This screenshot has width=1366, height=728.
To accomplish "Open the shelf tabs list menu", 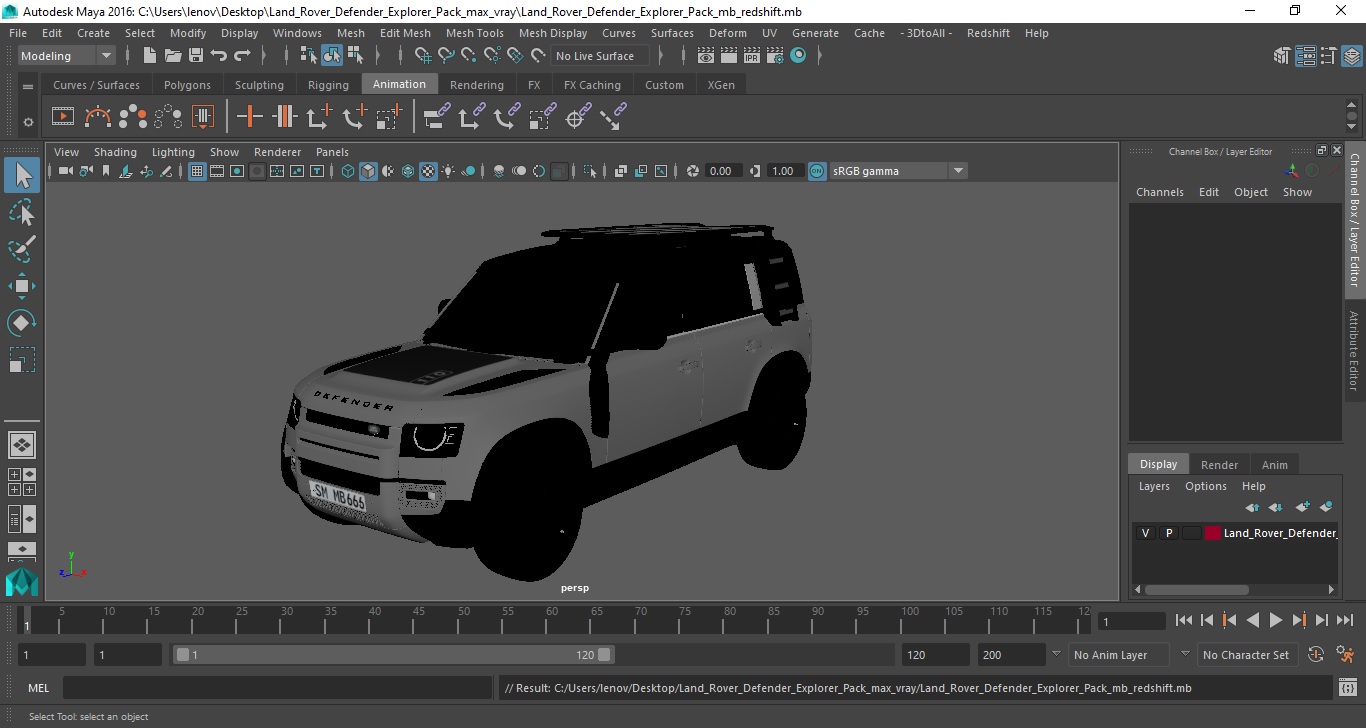I will 28,85.
